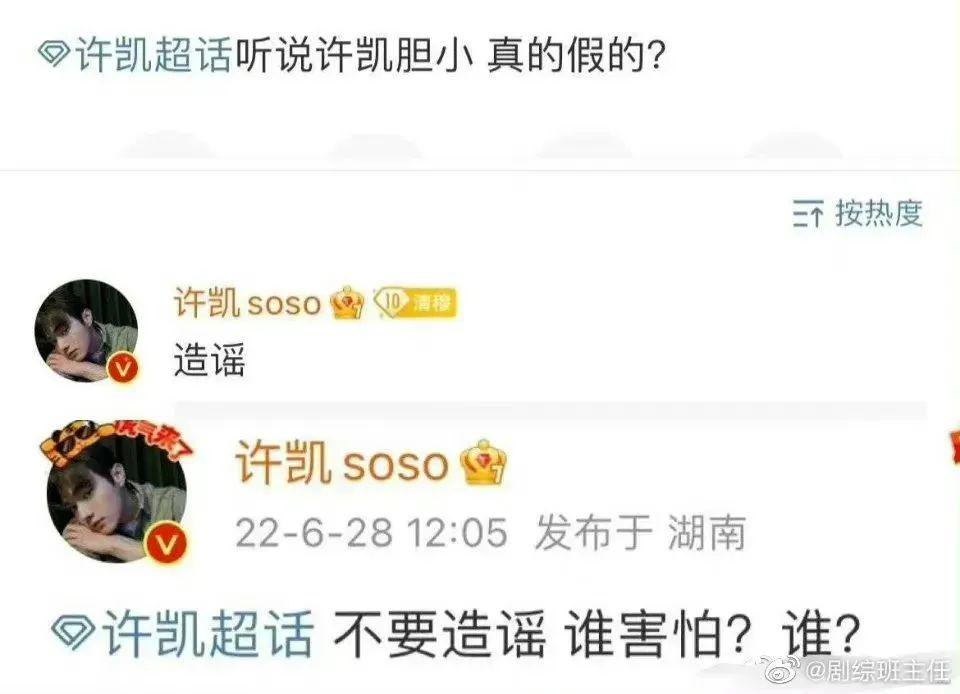Select the 造谣 comment text
Image resolution: width=960 pixels, height=694 pixels.
pos(209,359)
